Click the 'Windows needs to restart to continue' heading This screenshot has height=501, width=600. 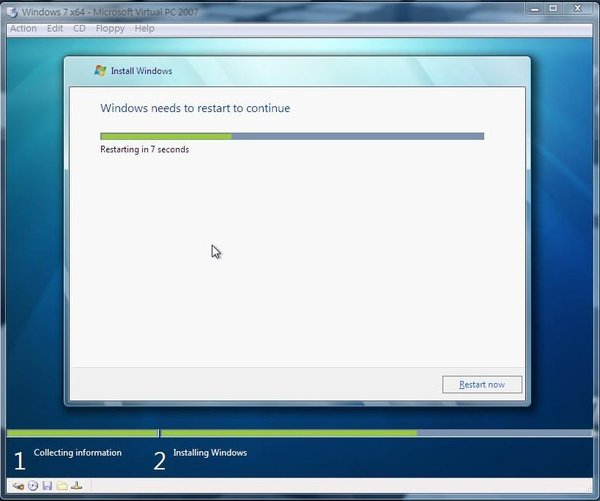coord(195,108)
